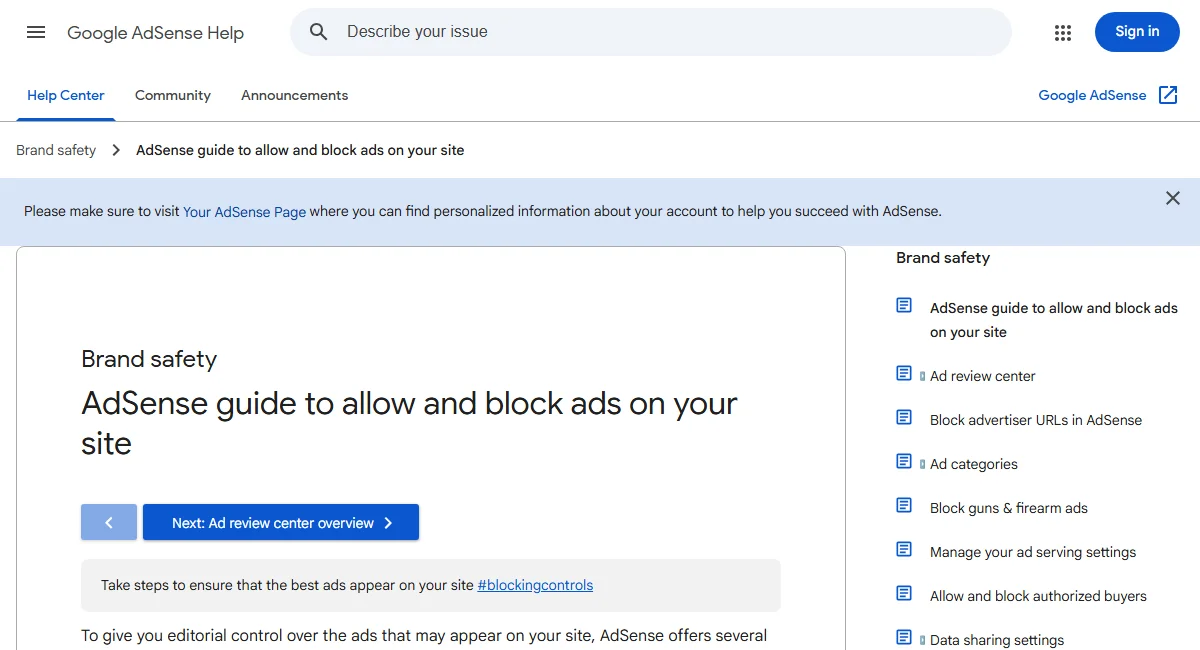The image size is (1200, 650).
Task: Click Next: Ad review center overview button
Action: tap(281, 522)
